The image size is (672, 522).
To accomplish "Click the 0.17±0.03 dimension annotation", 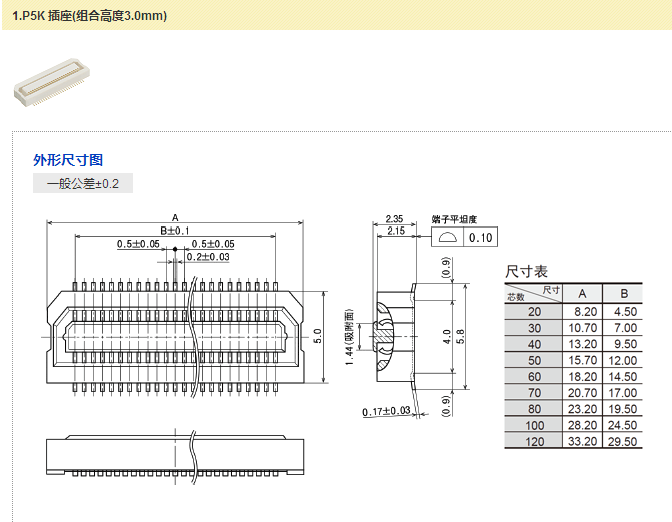I will click(x=387, y=411).
